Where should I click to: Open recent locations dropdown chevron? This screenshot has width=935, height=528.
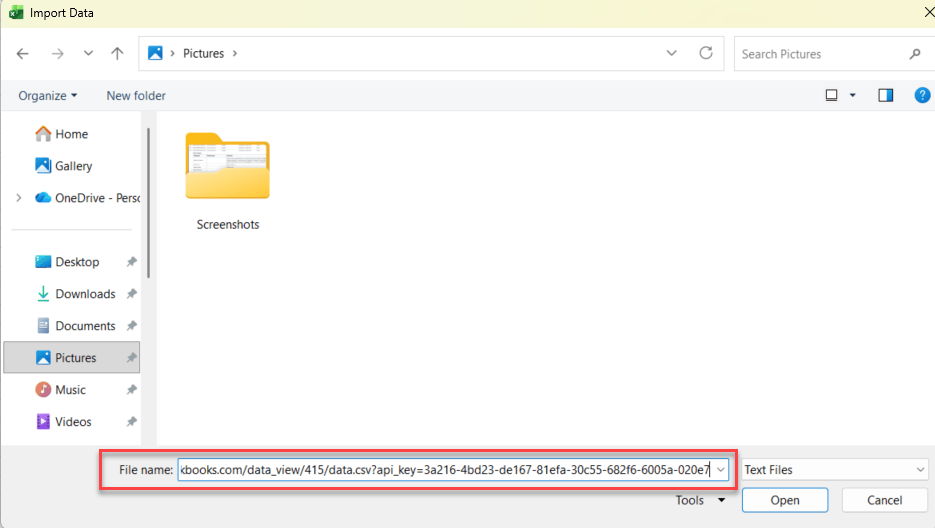click(x=88, y=53)
